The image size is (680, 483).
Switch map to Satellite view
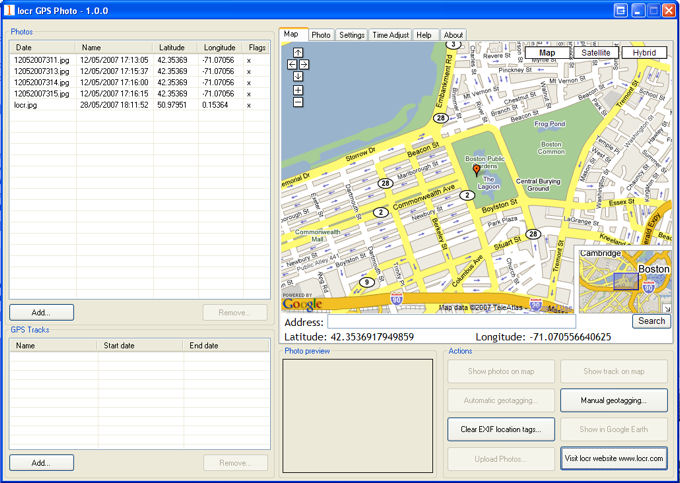pyautogui.click(x=596, y=53)
